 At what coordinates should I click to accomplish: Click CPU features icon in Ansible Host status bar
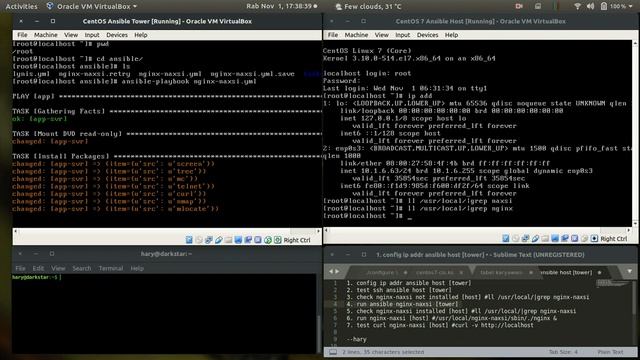[574, 238]
